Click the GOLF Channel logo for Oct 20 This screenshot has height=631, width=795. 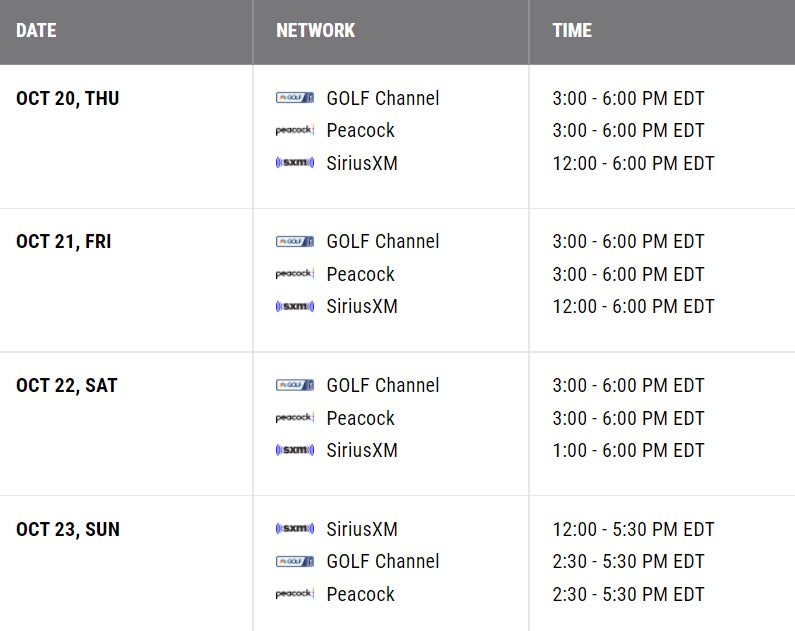click(x=295, y=98)
